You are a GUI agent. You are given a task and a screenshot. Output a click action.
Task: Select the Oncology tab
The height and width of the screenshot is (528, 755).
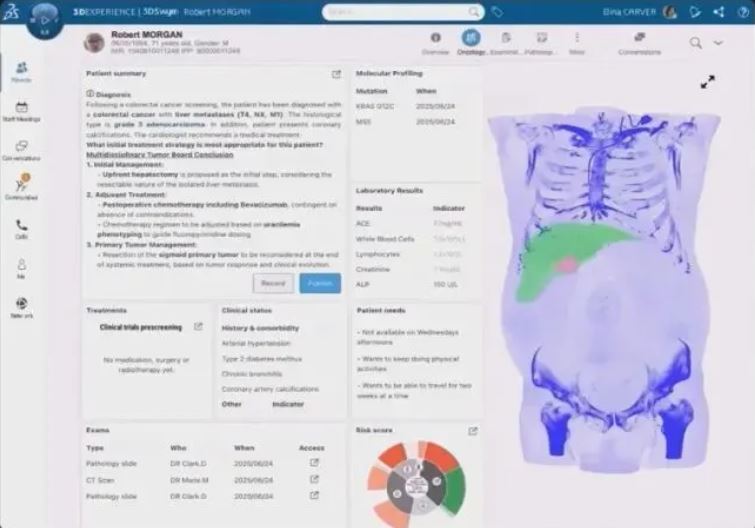tap(471, 42)
